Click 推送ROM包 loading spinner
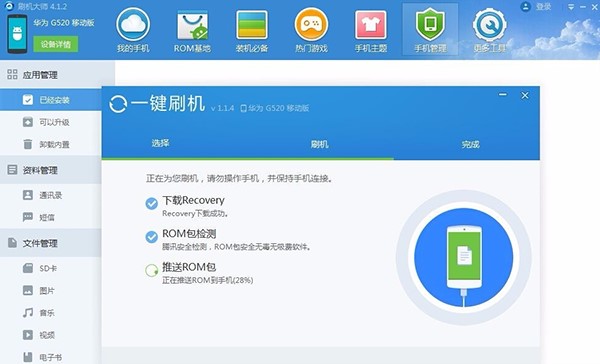Image resolution: width=600 pixels, height=364 pixels. [152, 271]
